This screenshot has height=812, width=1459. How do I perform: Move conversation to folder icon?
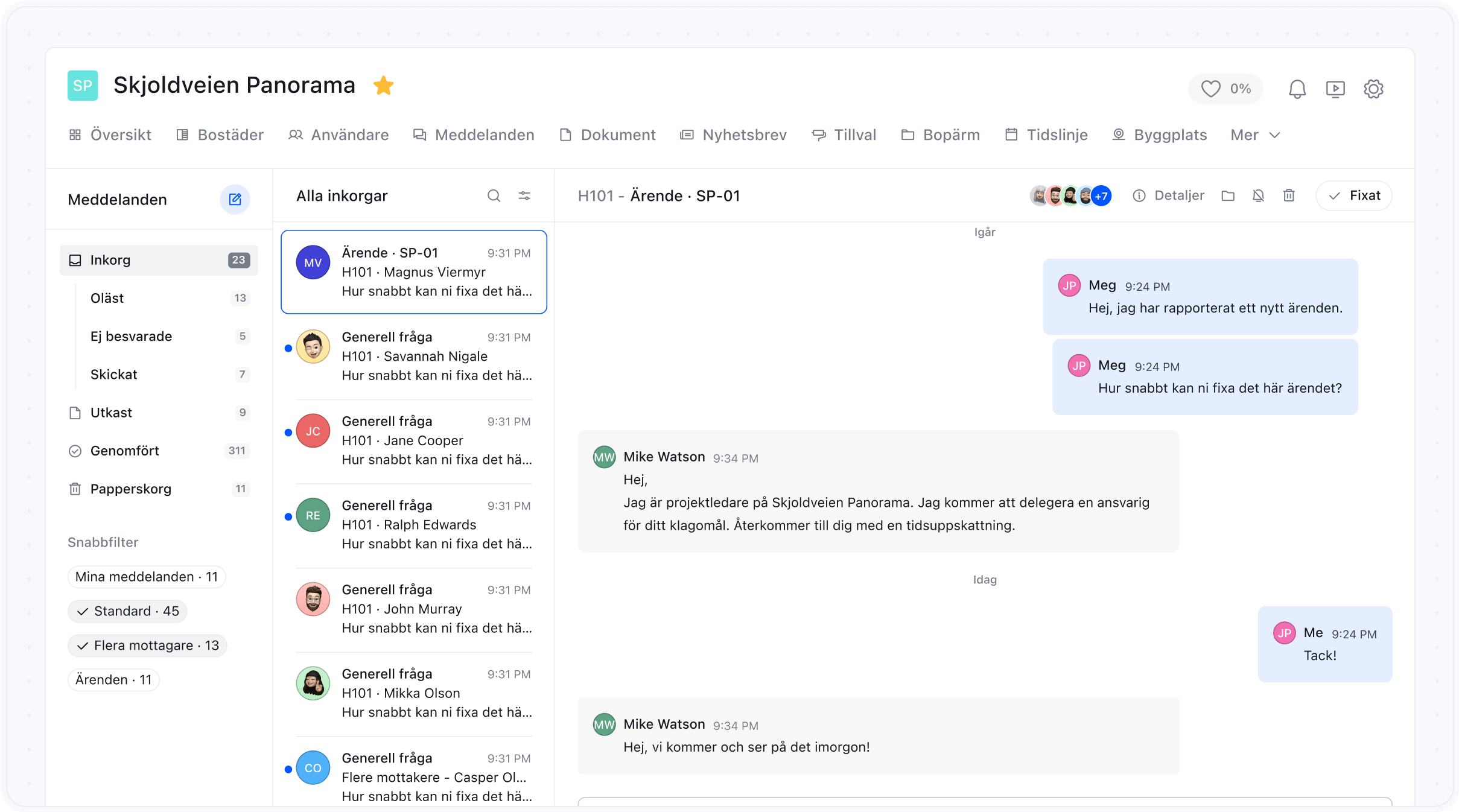[1228, 195]
